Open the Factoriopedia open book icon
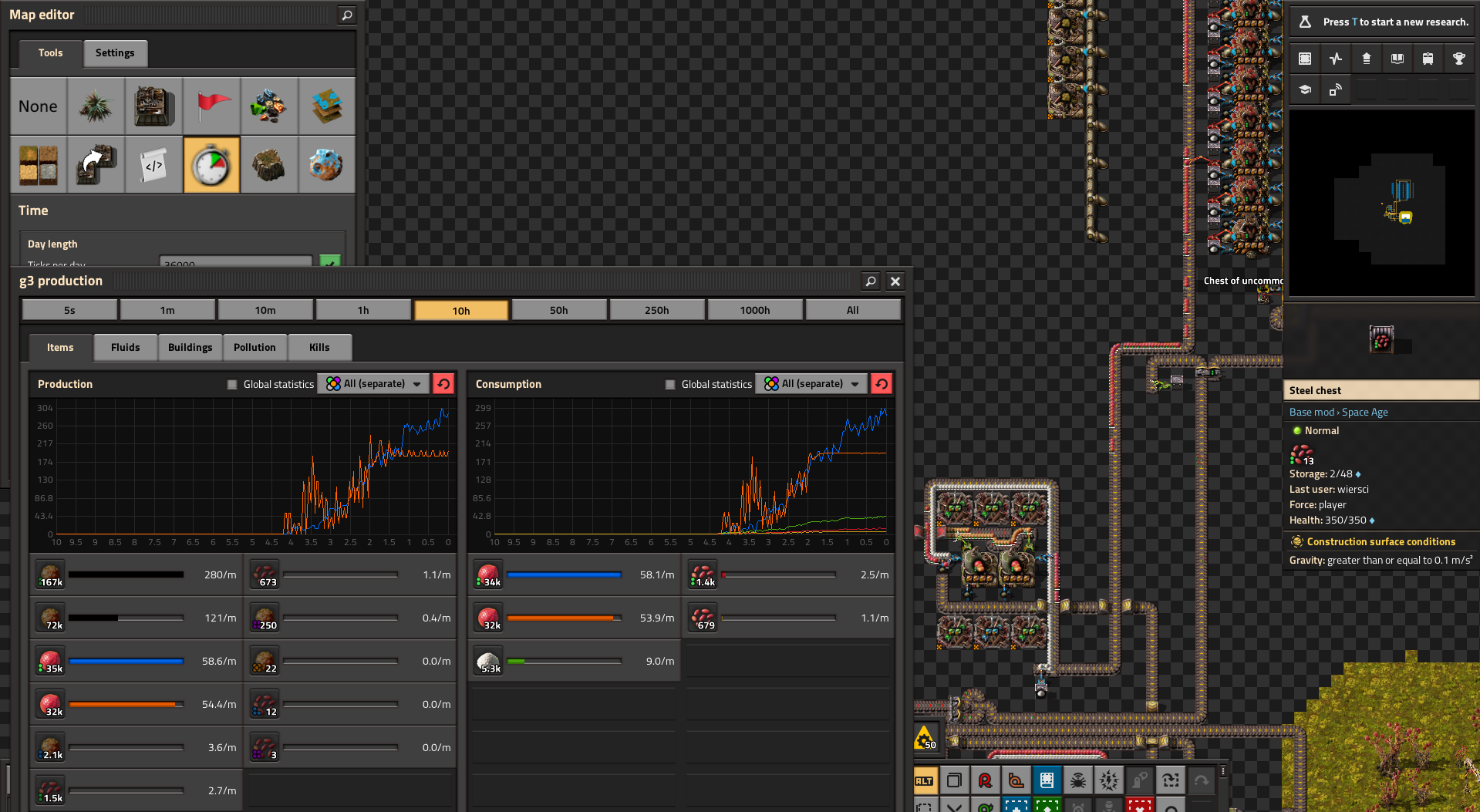Viewport: 1480px width, 812px height. (1397, 59)
